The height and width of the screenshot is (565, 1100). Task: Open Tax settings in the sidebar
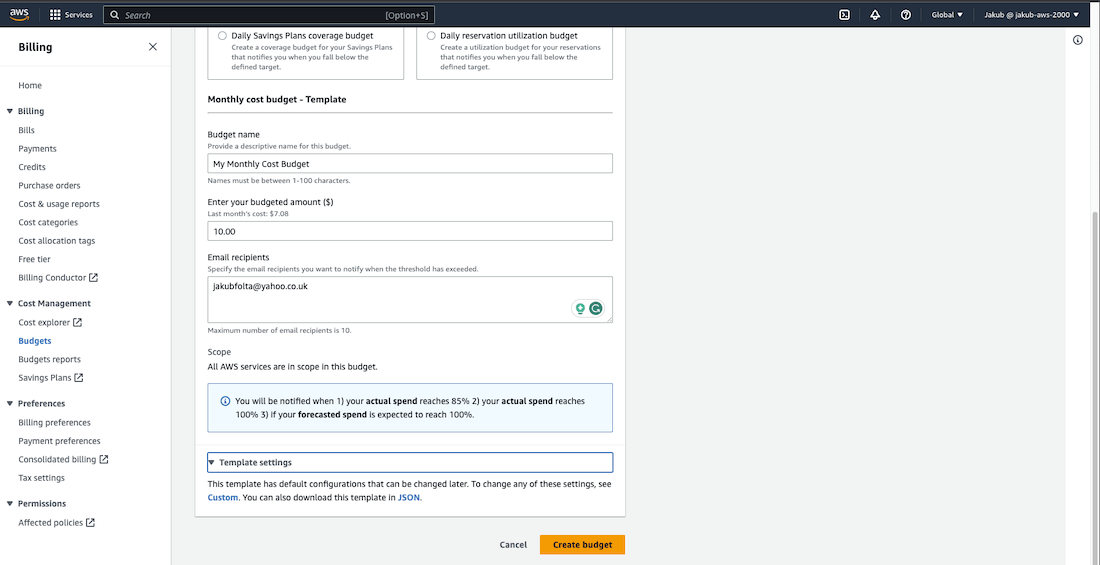tap(41, 478)
